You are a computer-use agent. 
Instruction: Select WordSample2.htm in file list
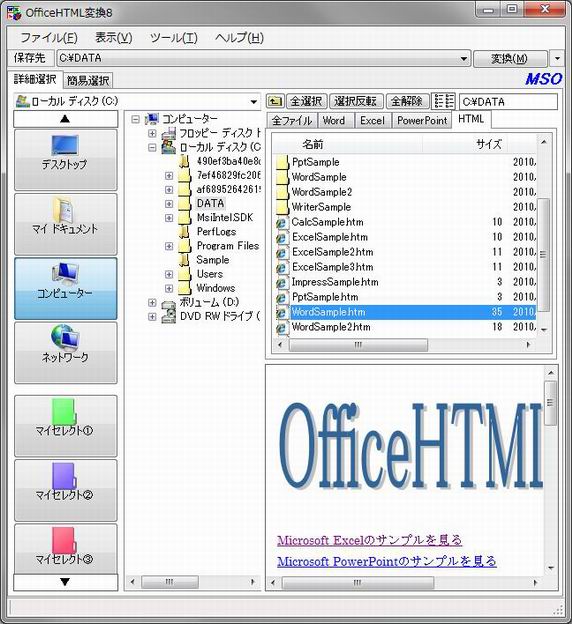coord(331,327)
